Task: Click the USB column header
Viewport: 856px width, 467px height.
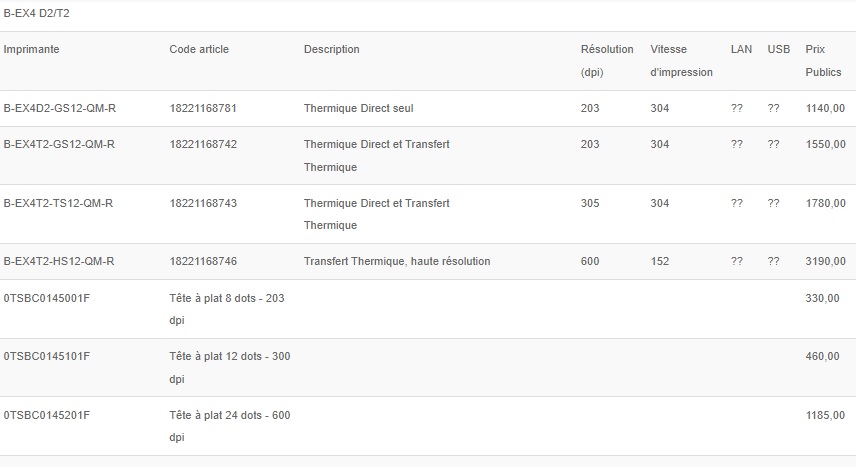Action: point(779,49)
